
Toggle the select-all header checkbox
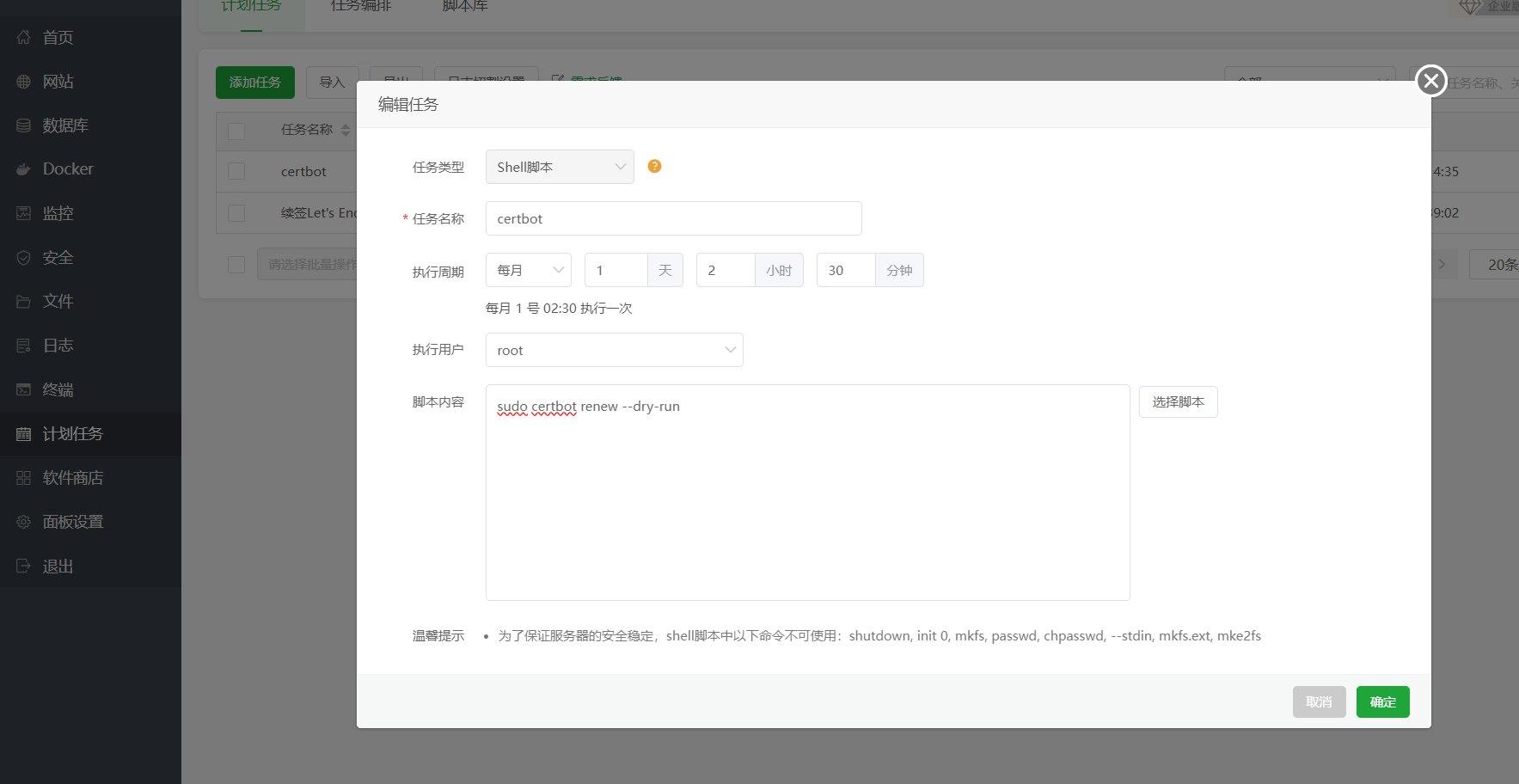[x=236, y=131]
